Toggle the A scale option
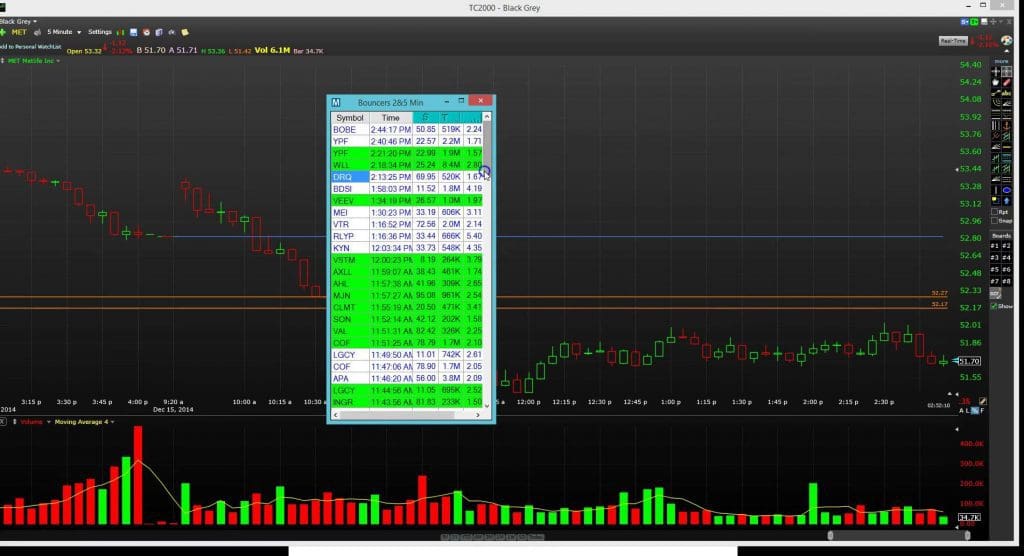Image resolution: width=1024 pixels, height=556 pixels. 961,411
